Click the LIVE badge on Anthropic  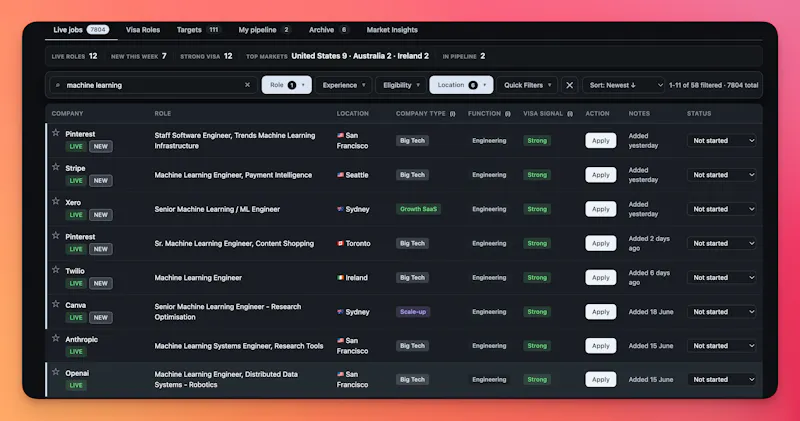[x=76, y=352]
